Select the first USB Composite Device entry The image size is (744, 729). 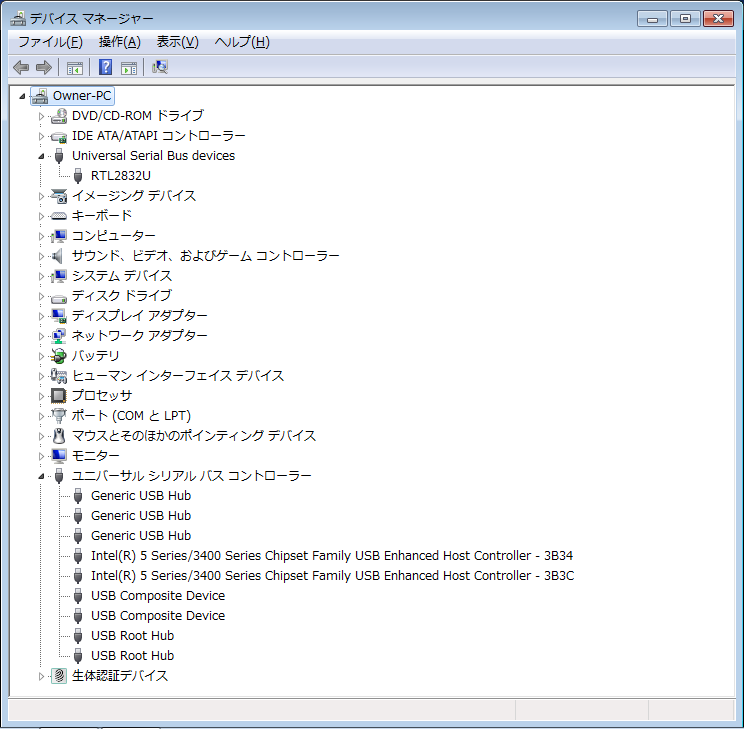pos(158,596)
